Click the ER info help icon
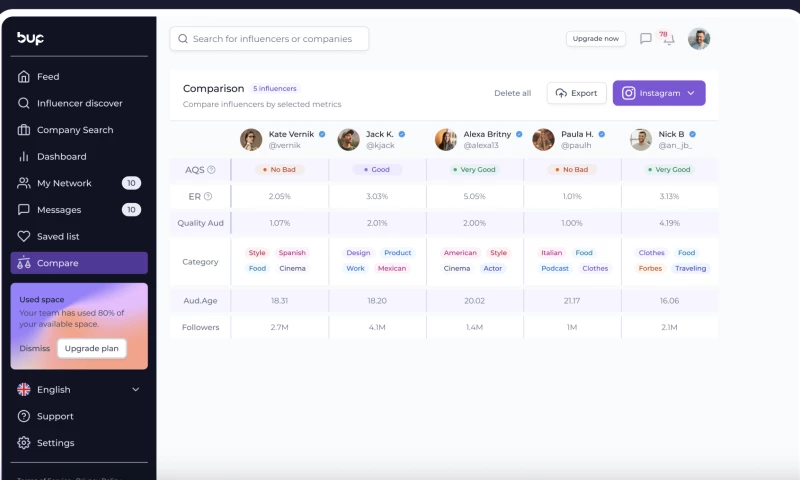800x480 pixels. tap(208, 196)
